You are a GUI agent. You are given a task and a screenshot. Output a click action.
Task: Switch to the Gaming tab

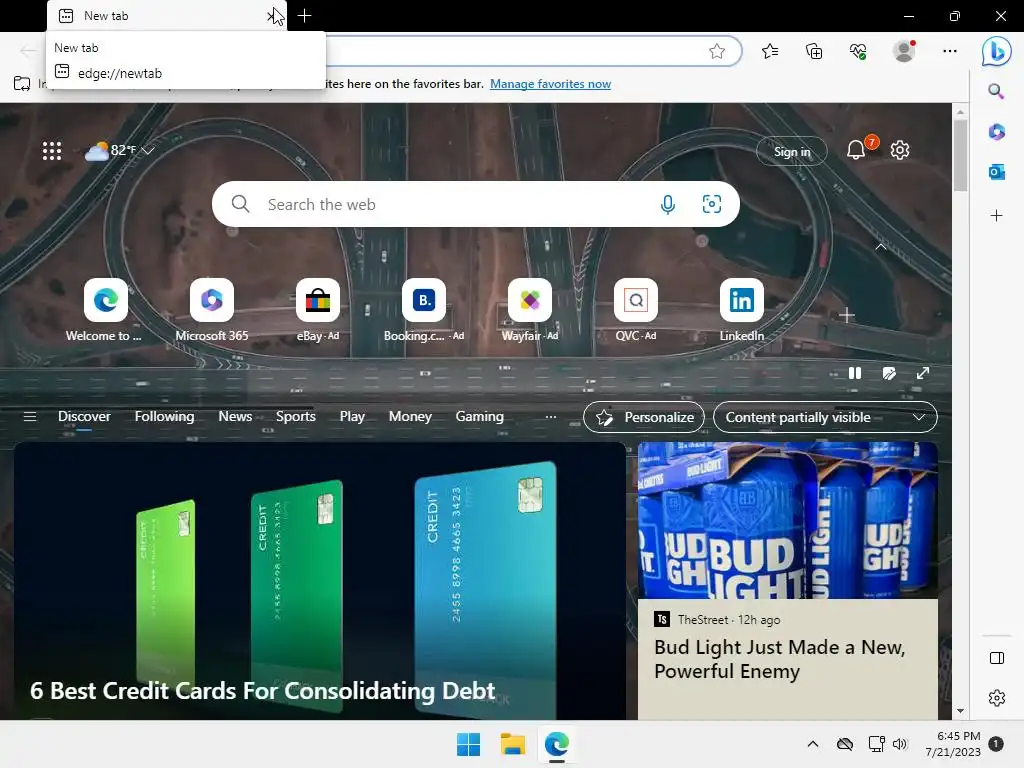[479, 417]
